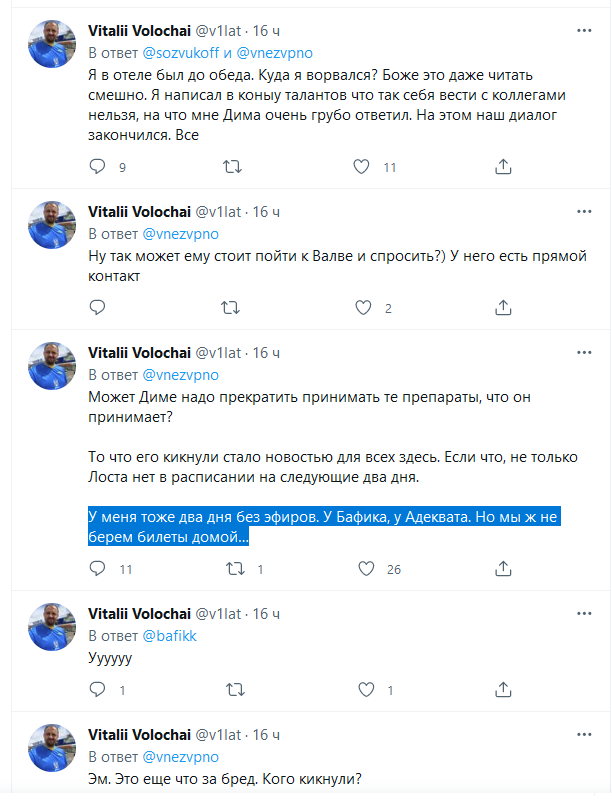The width and height of the screenshot is (612, 802).
Task: Share the first tweet about the hotel
Action: (503, 167)
